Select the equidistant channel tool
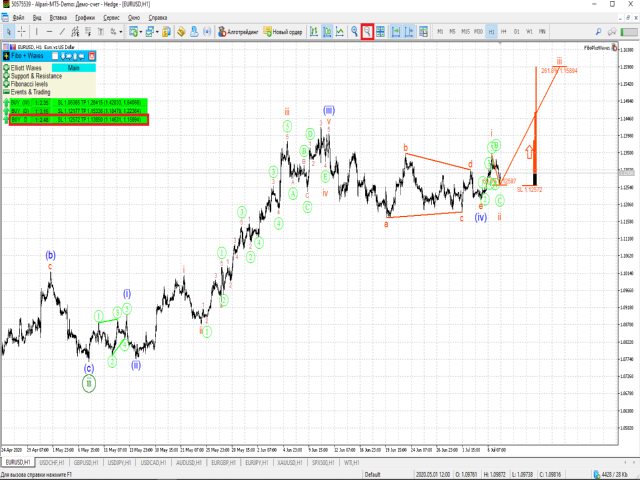 [x=75, y=31]
